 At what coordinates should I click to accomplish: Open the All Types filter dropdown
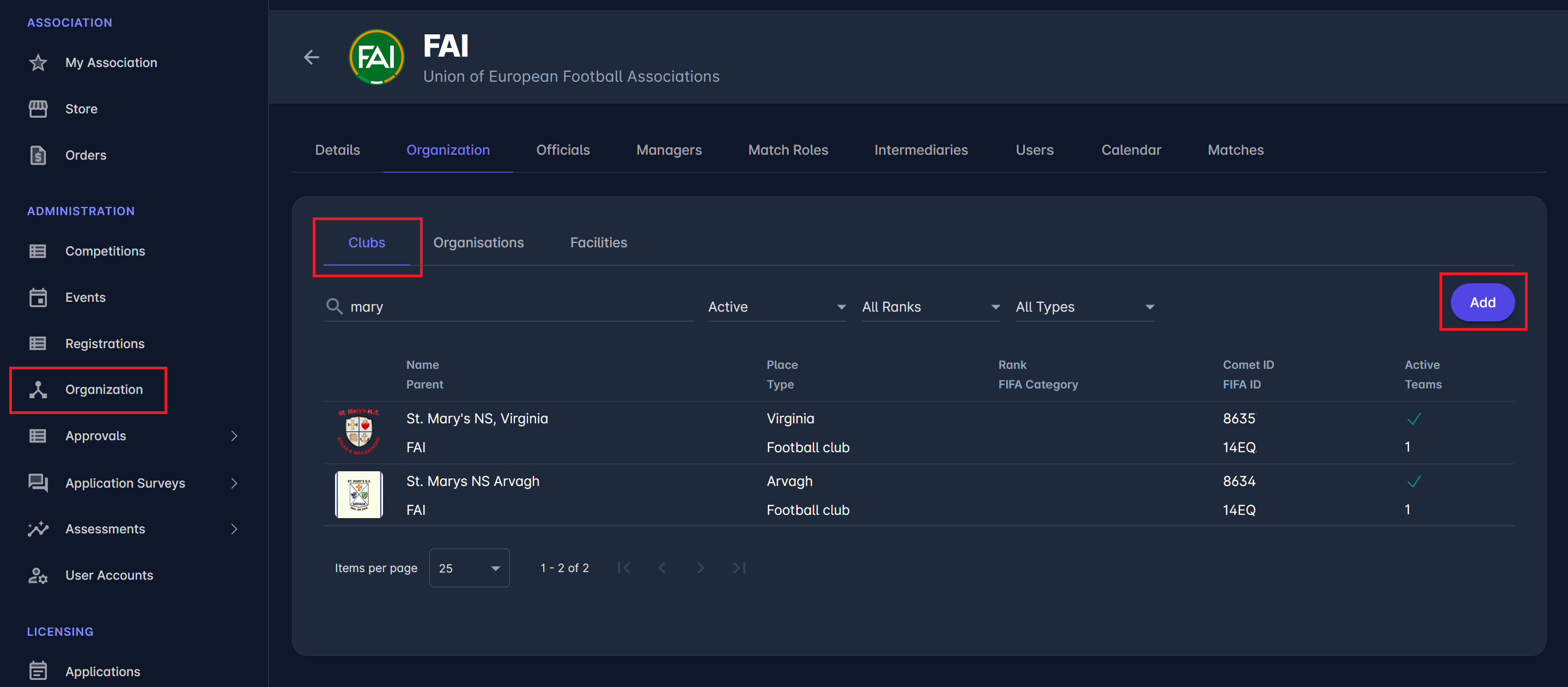[x=1085, y=307]
